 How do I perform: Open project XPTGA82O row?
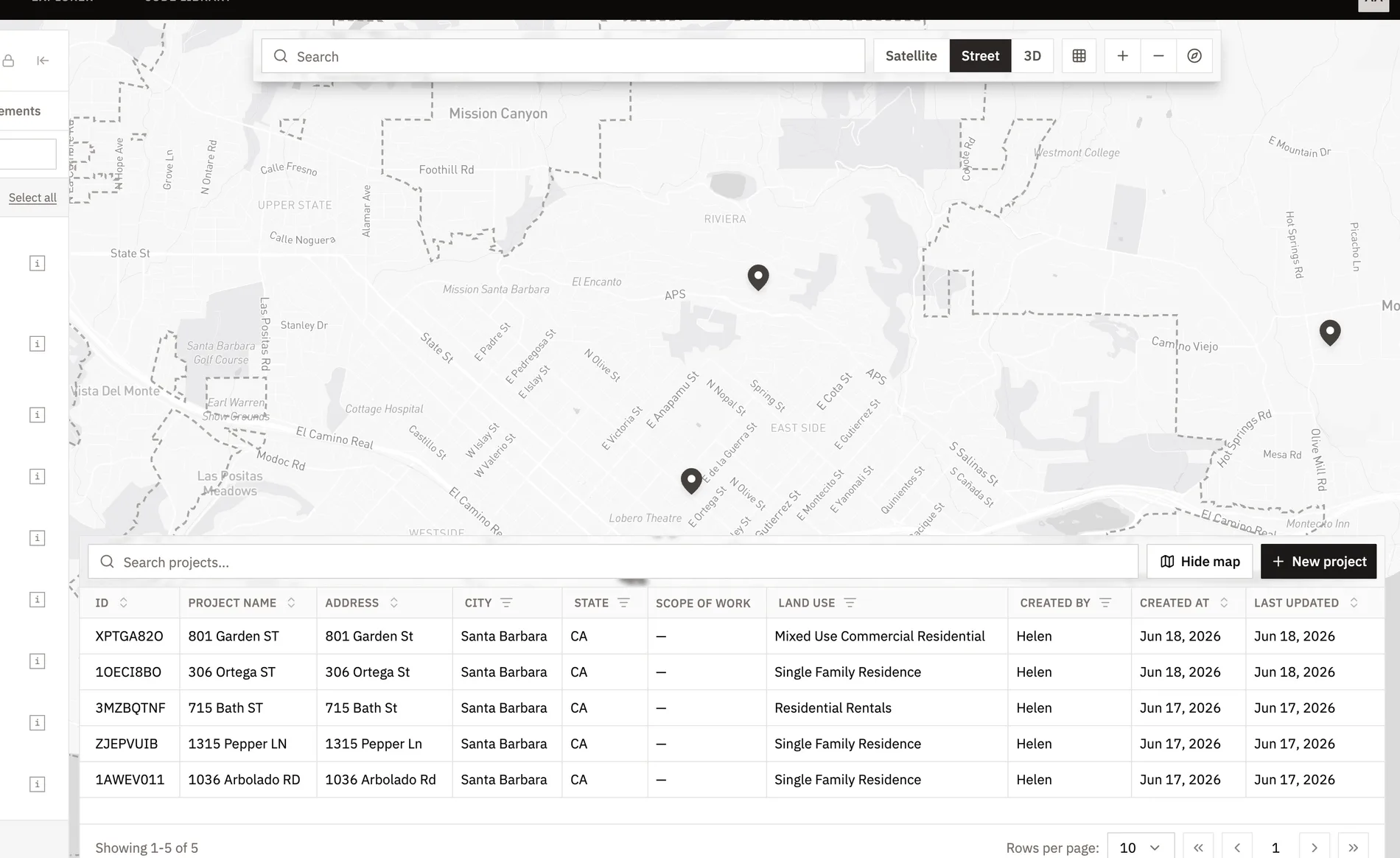732,636
